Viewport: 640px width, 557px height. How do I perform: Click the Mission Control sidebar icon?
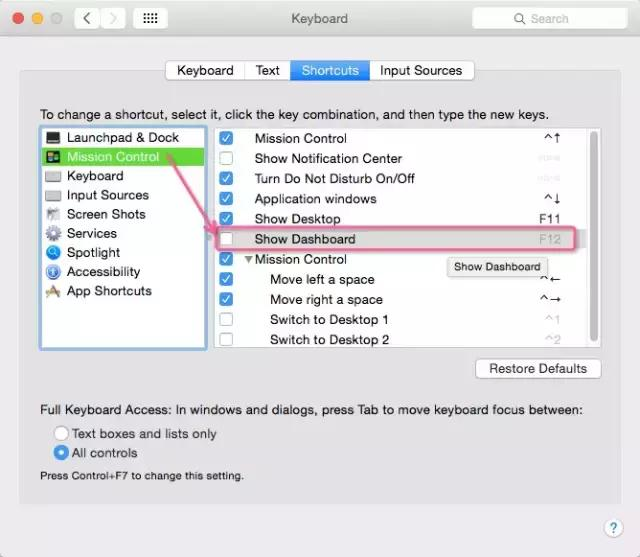coord(53,157)
